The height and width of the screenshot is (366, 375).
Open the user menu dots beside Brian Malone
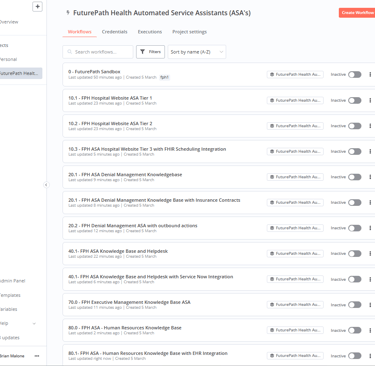point(37,356)
